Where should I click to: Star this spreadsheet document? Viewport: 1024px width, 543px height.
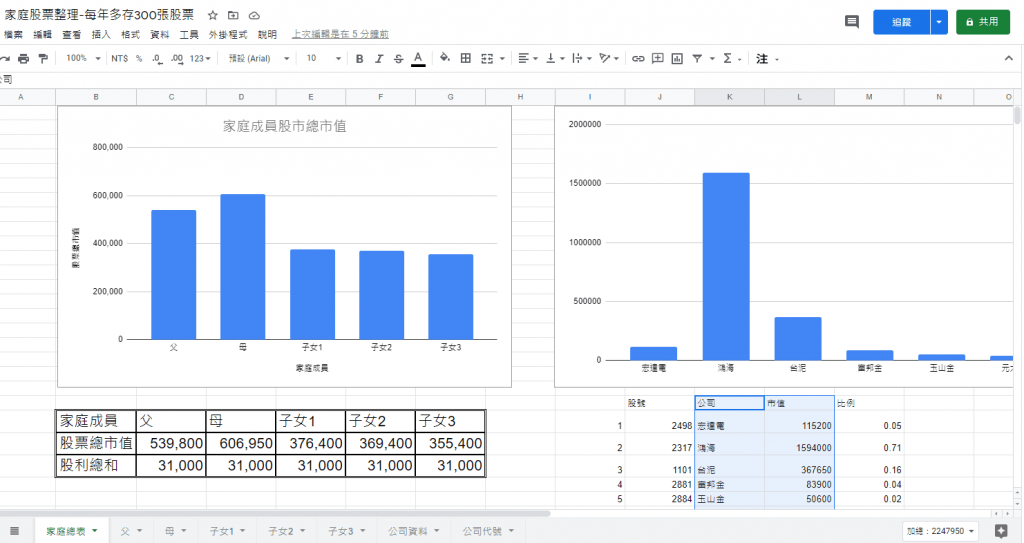pyautogui.click(x=212, y=17)
